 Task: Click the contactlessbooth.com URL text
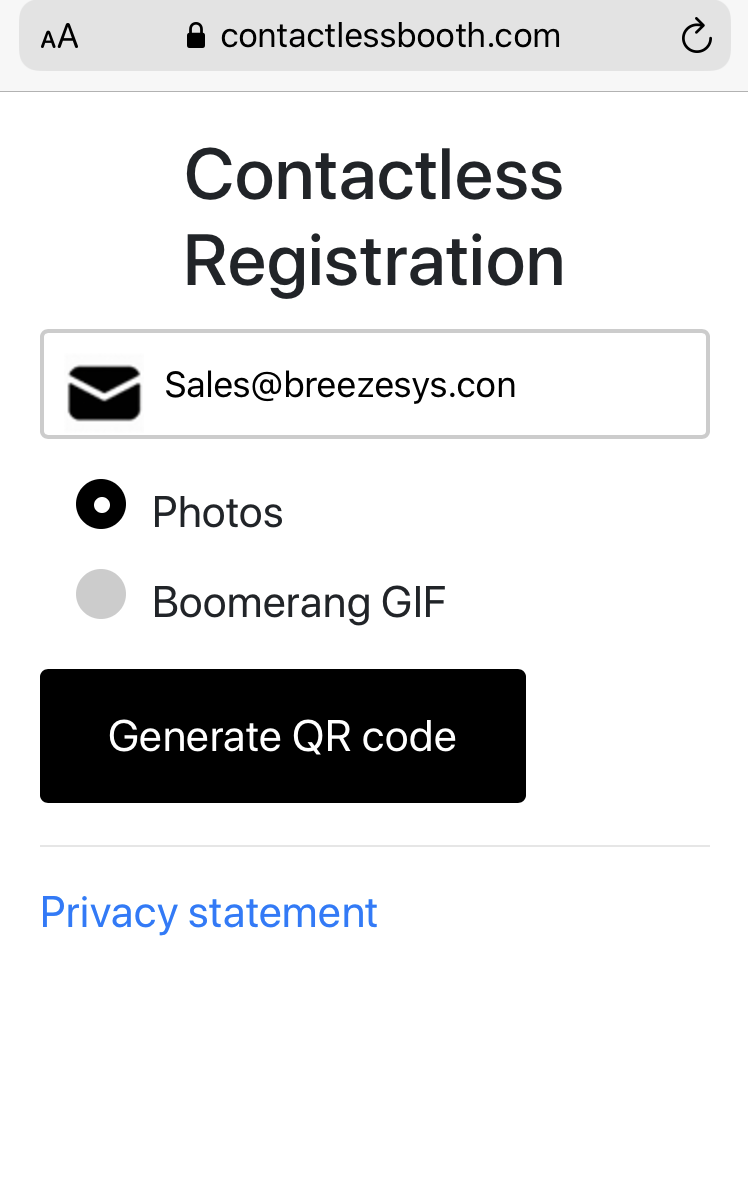(390, 36)
